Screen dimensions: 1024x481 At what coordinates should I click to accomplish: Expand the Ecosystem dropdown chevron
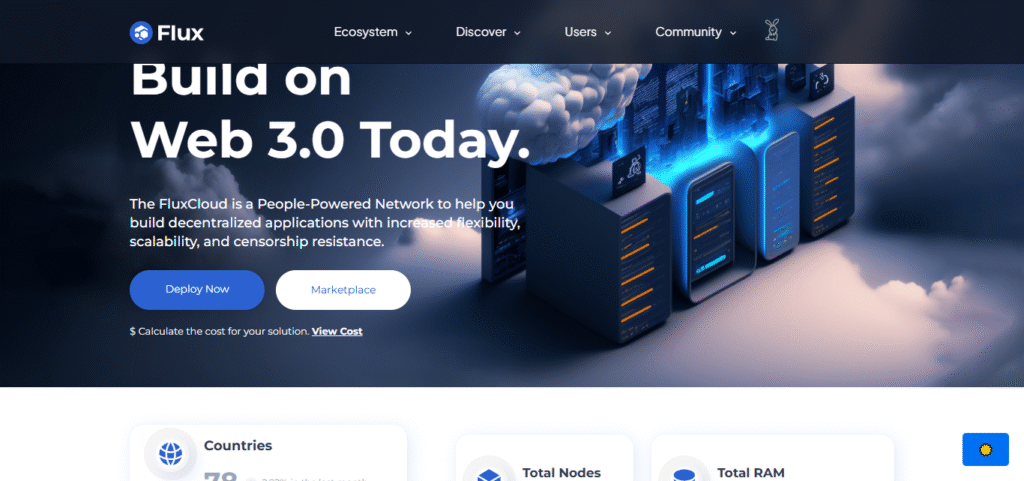click(x=409, y=33)
